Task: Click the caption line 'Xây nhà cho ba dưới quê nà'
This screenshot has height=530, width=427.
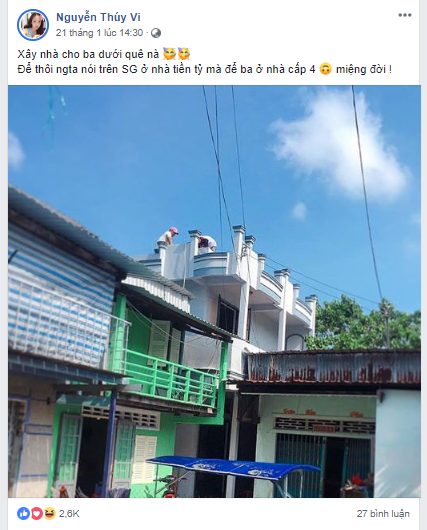Action: [x=88, y=54]
